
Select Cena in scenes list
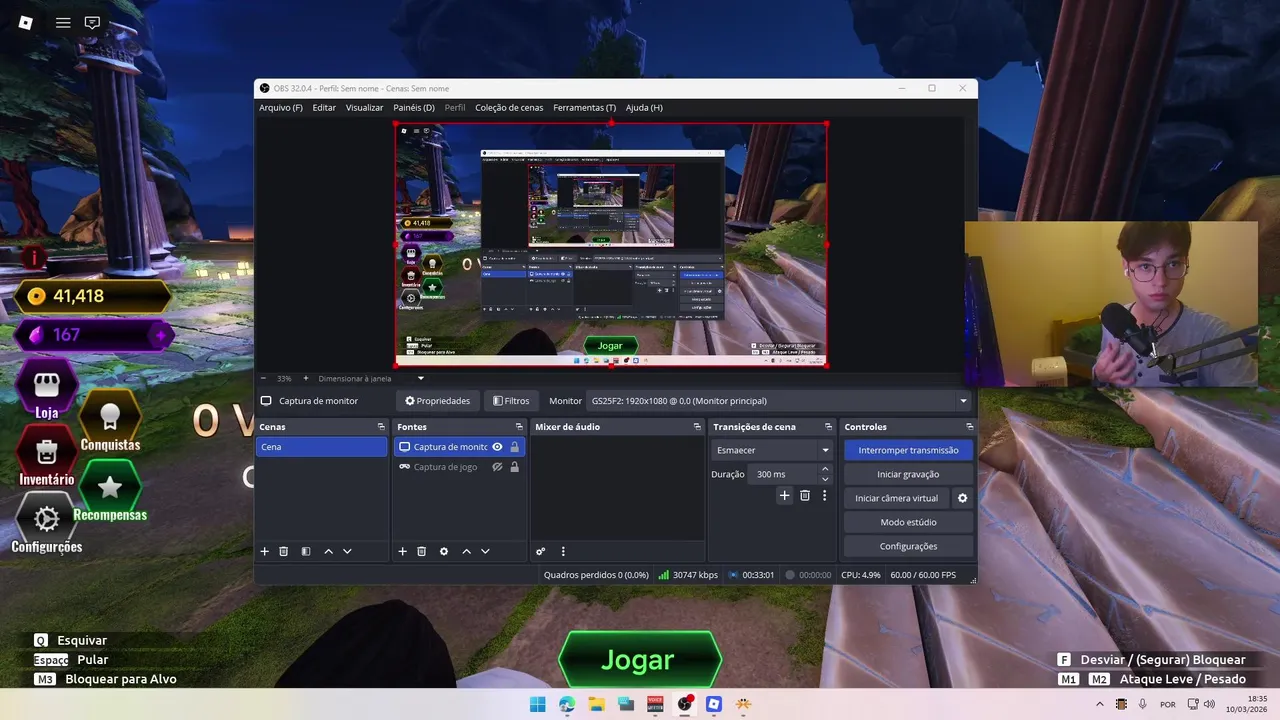(321, 447)
